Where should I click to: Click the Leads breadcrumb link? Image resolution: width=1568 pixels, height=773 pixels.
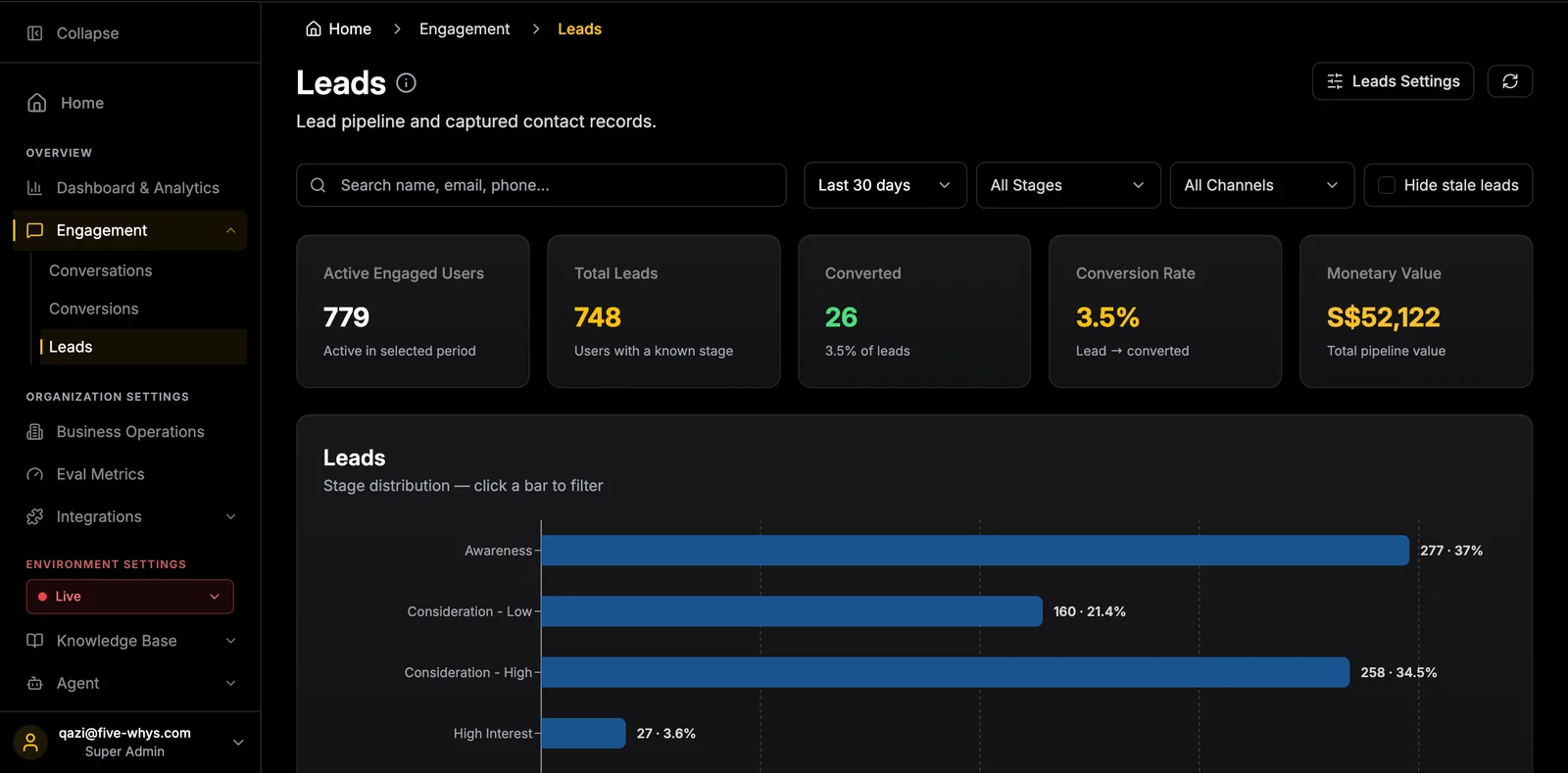pyautogui.click(x=579, y=29)
